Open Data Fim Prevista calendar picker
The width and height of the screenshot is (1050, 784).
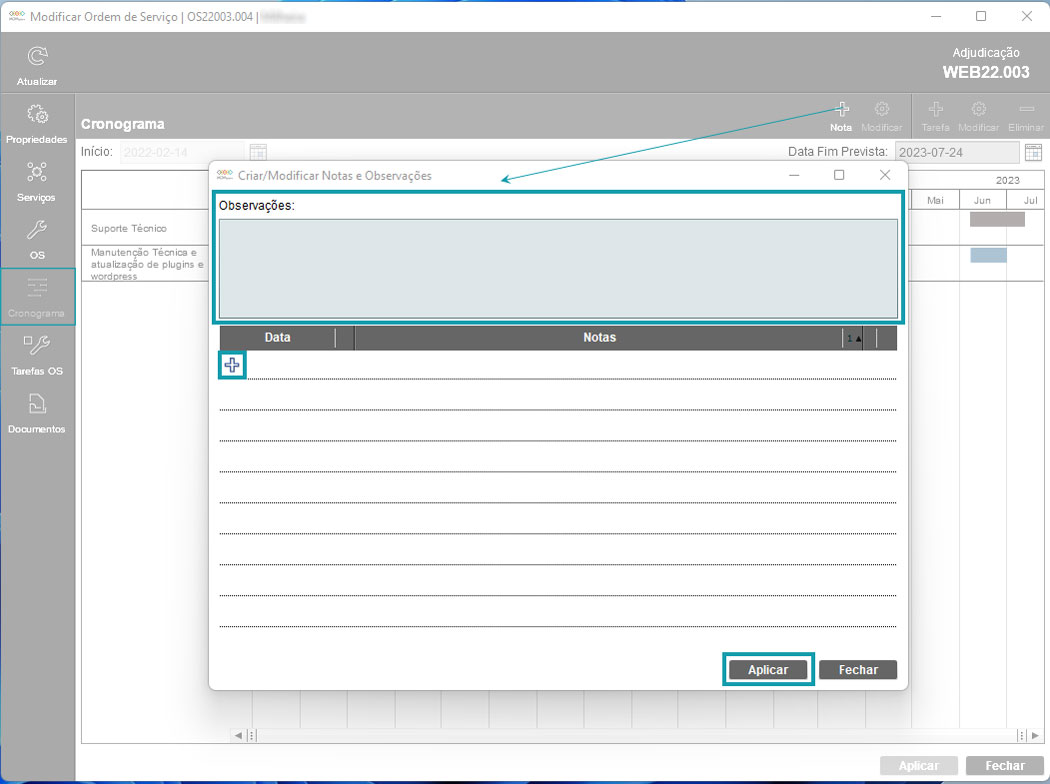1033,152
